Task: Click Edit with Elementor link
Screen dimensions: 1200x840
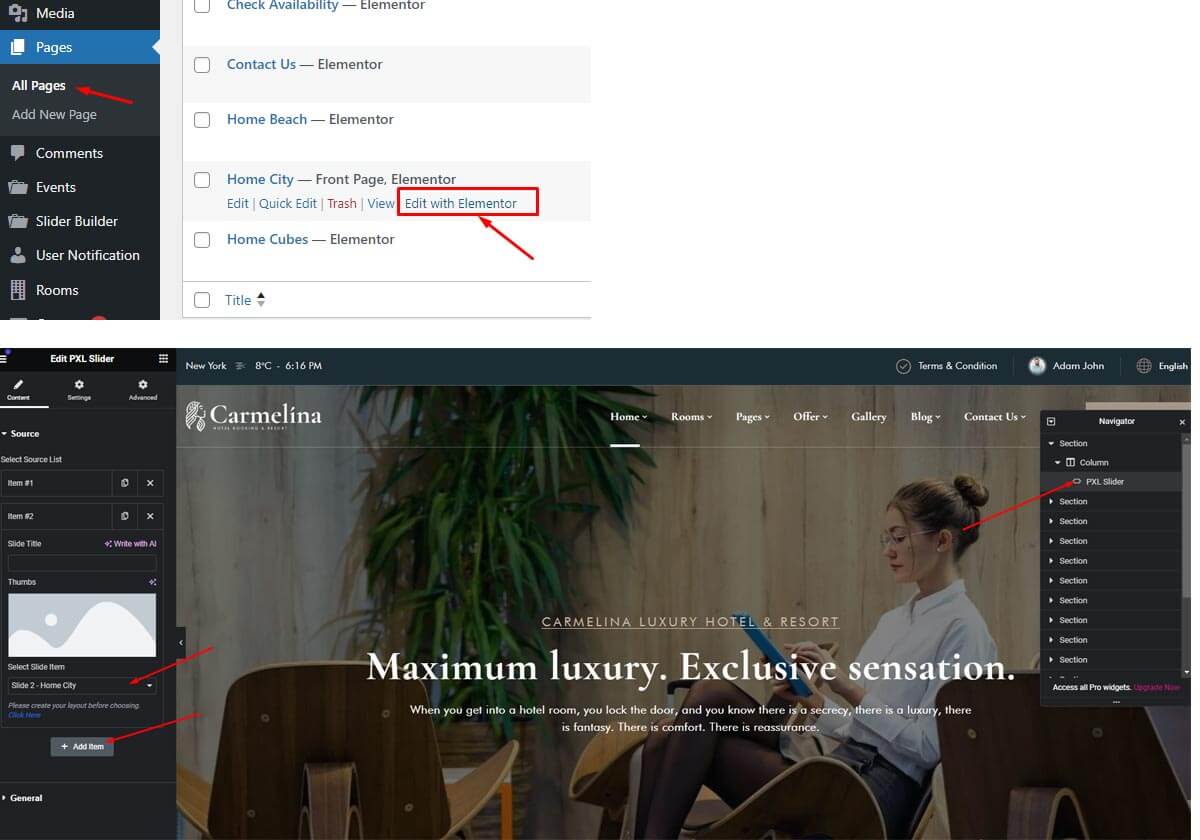Action: [x=461, y=203]
